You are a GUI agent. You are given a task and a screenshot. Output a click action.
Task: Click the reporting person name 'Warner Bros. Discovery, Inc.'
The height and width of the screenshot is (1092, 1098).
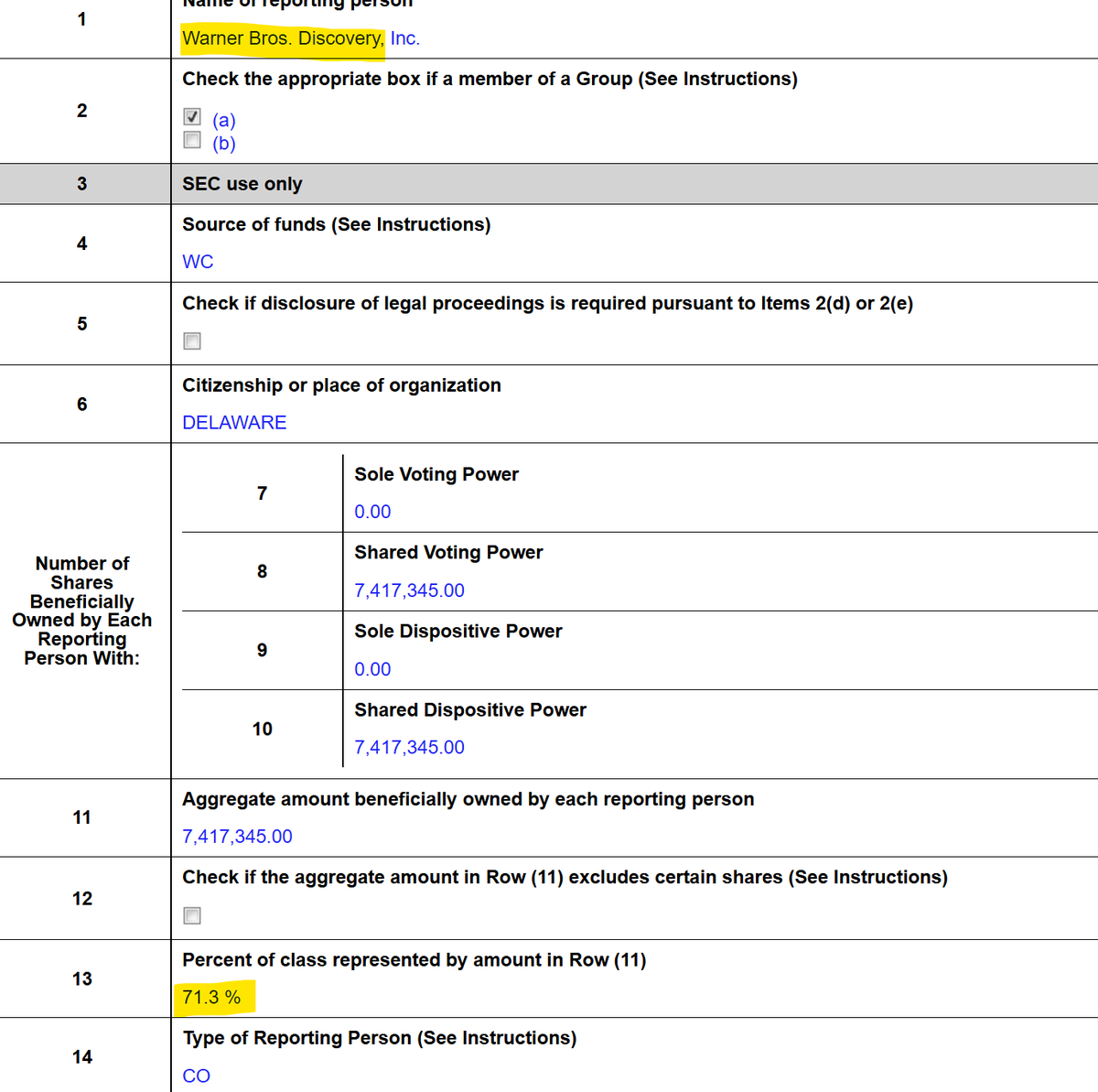[301, 38]
